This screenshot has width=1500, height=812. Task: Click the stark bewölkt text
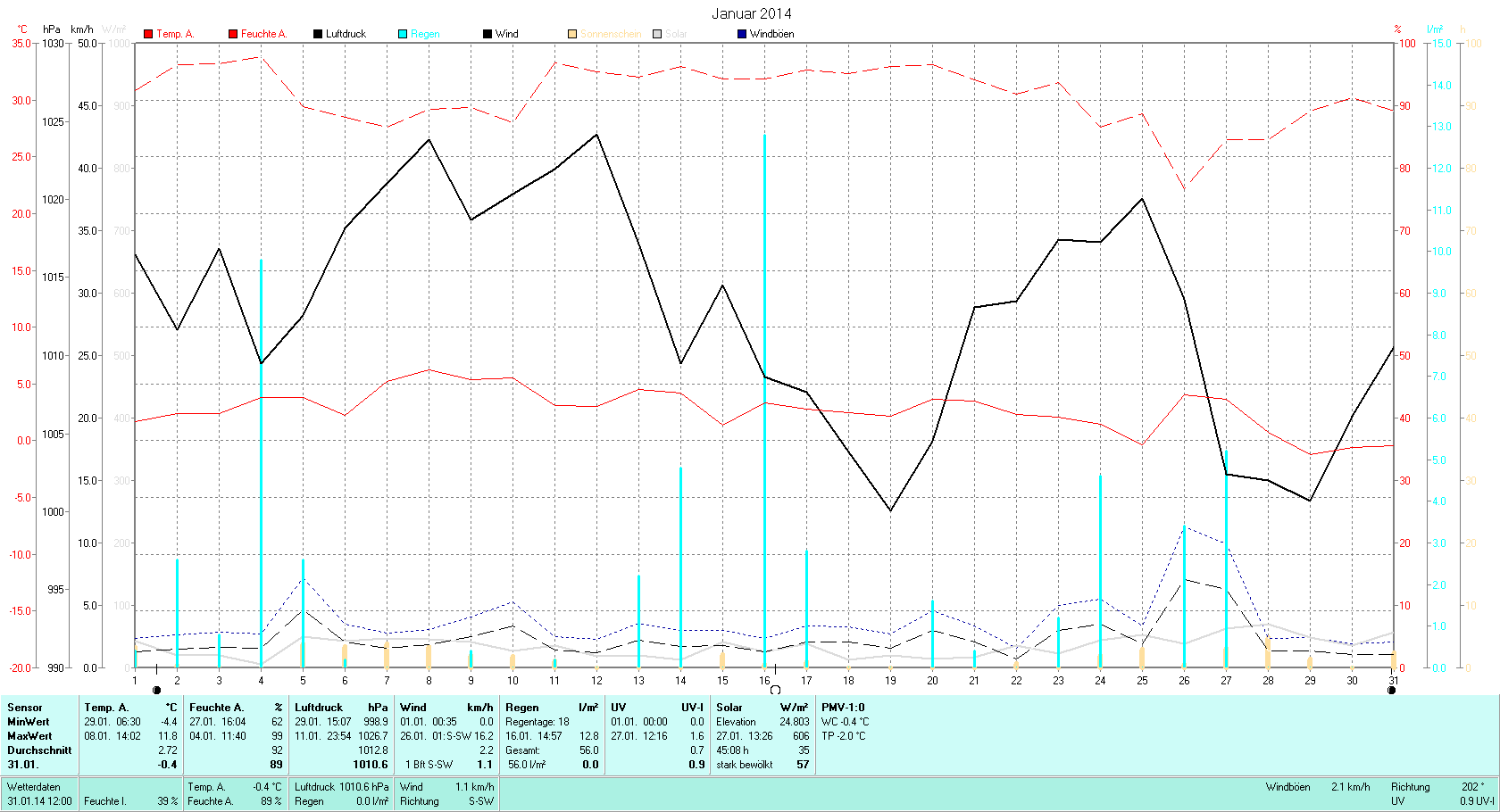[745, 765]
